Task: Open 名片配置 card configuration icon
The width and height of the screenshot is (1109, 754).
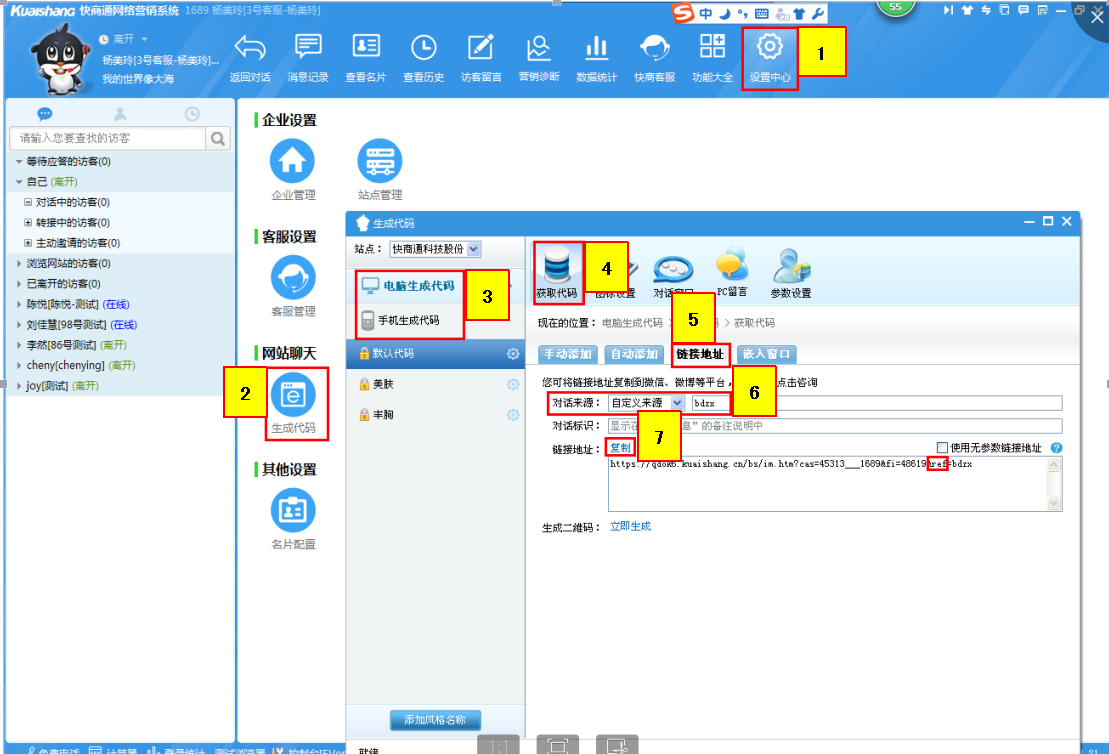Action: point(293,510)
